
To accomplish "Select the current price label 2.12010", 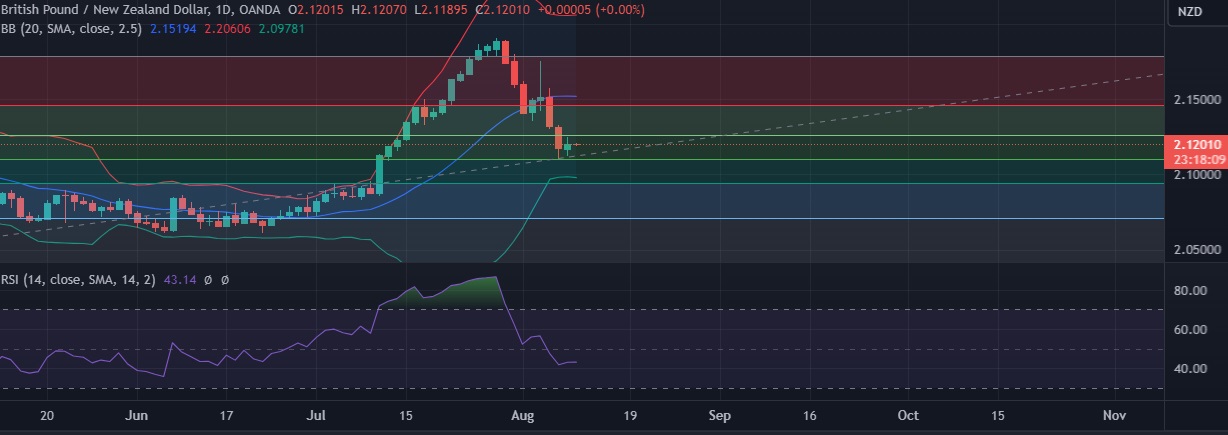I will (x=1195, y=144).
